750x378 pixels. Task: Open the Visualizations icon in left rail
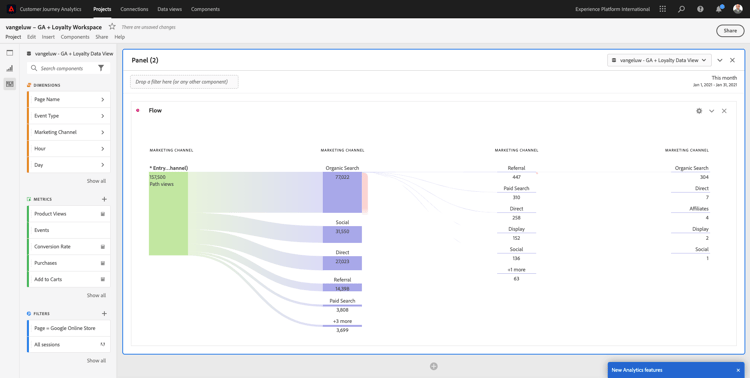click(x=10, y=68)
